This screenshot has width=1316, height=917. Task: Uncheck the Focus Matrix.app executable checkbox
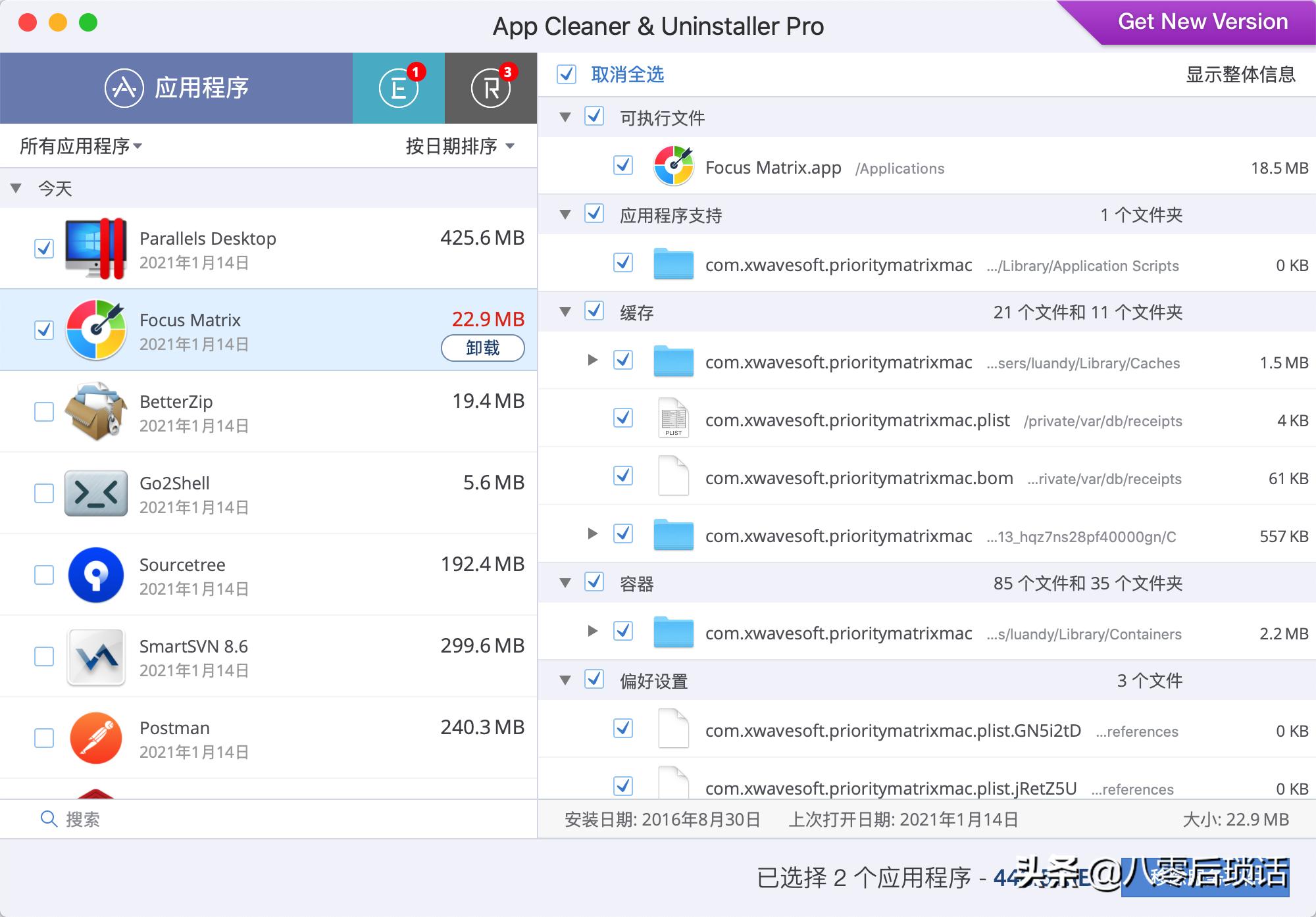[x=623, y=166]
